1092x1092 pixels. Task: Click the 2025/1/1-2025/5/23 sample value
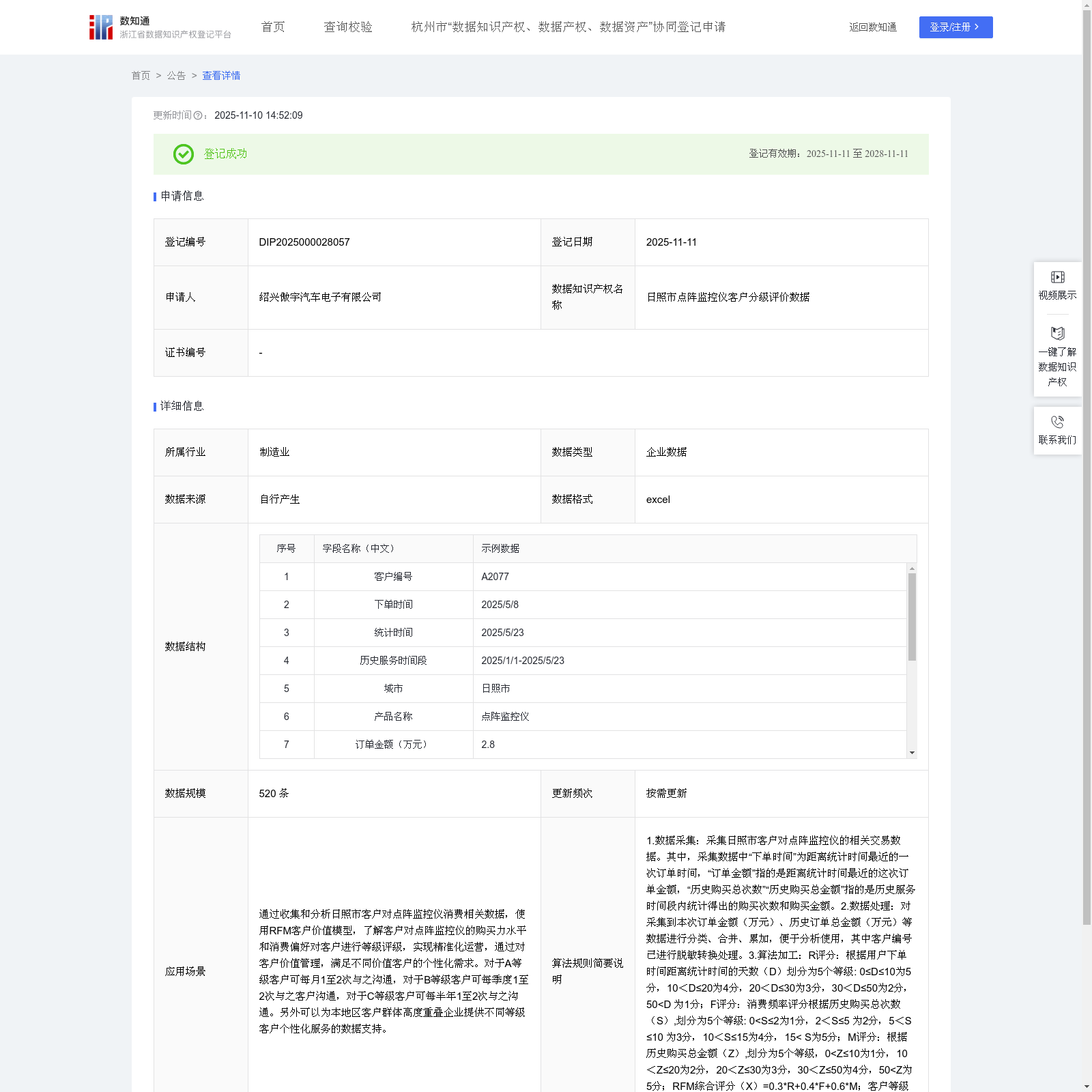pos(523,661)
